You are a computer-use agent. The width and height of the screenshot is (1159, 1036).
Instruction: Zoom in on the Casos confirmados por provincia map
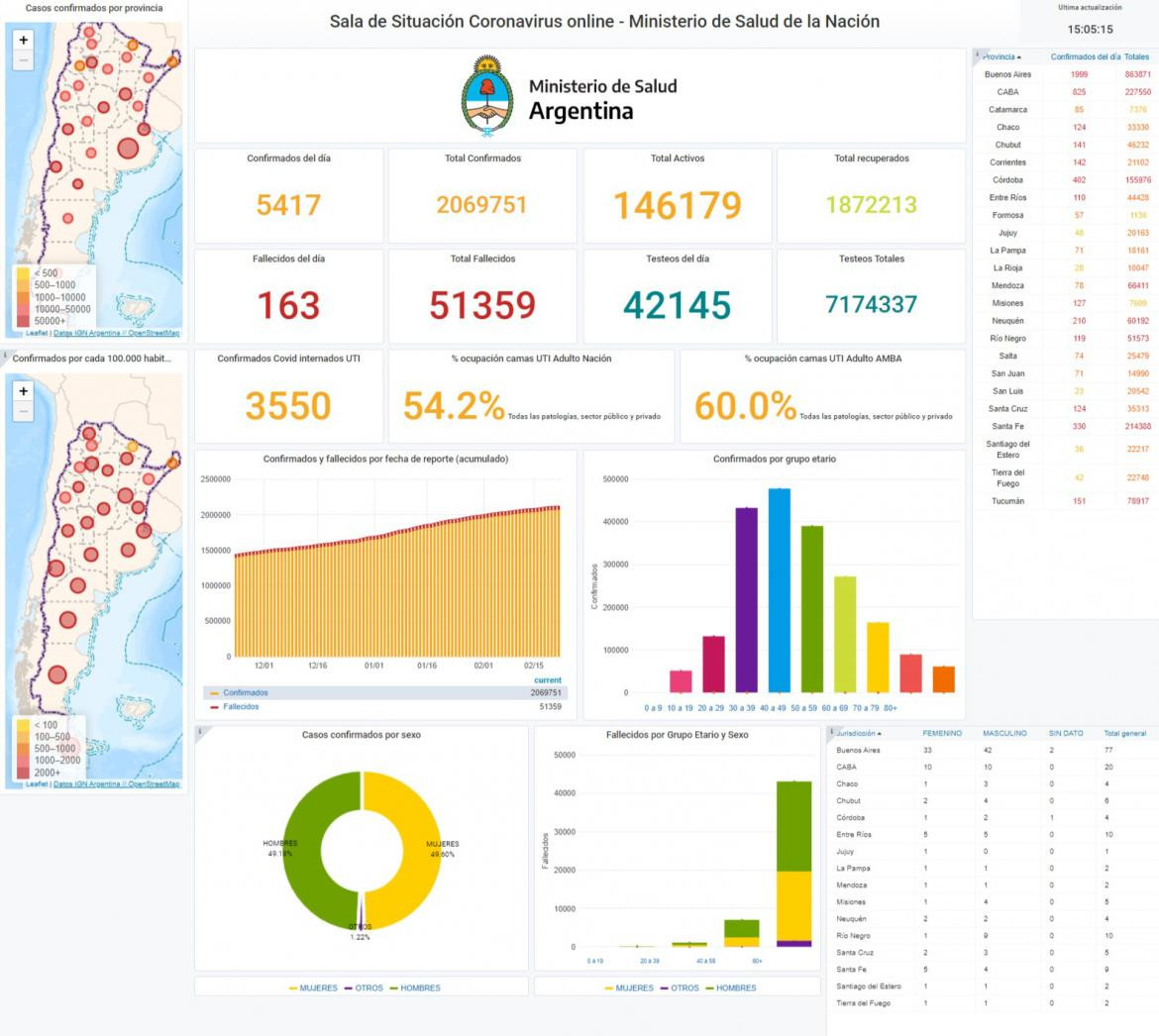pyautogui.click(x=24, y=40)
